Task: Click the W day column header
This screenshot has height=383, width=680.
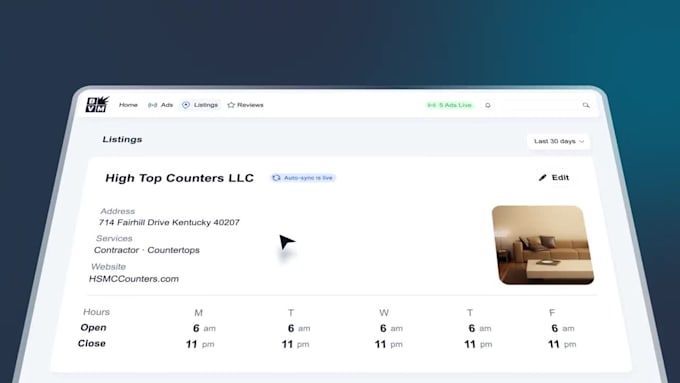Action: (384, 313)
